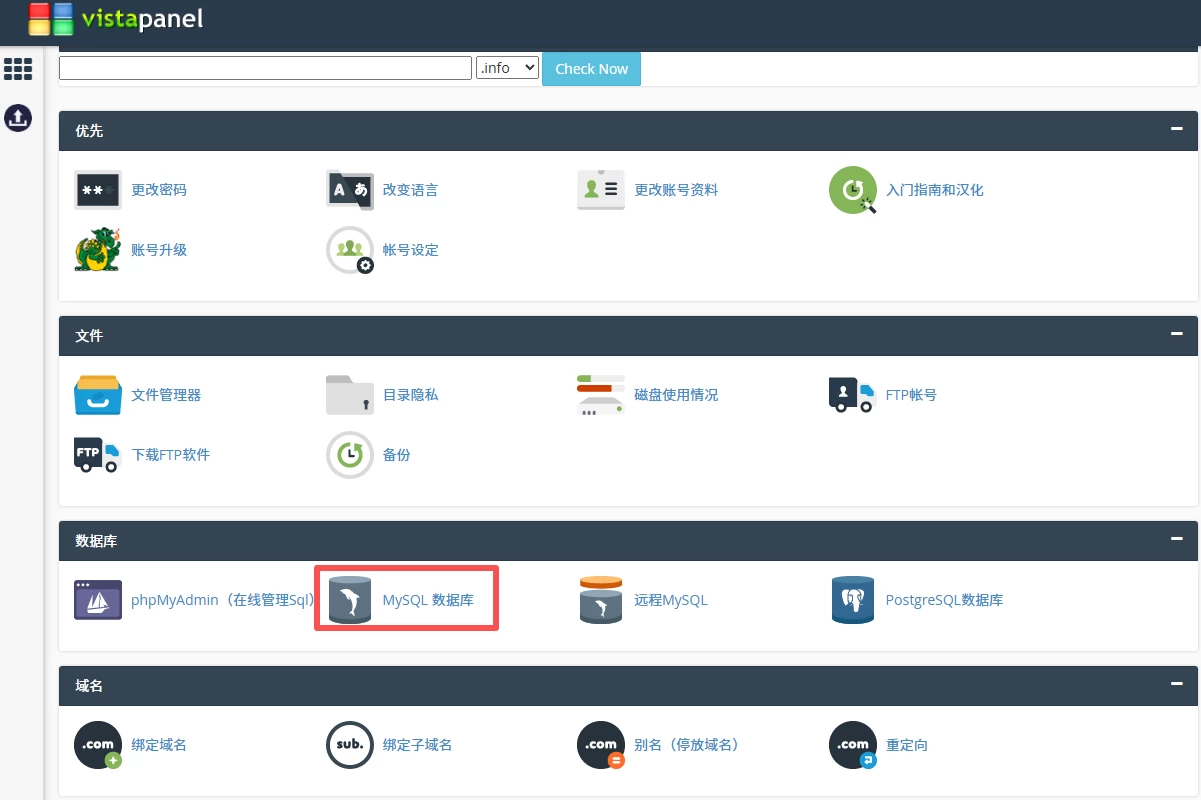Image resolution: width=1201 pixels, height=800 pixels.
Task: Click the 备份 backup clock icon
Action: pos(349,455)
